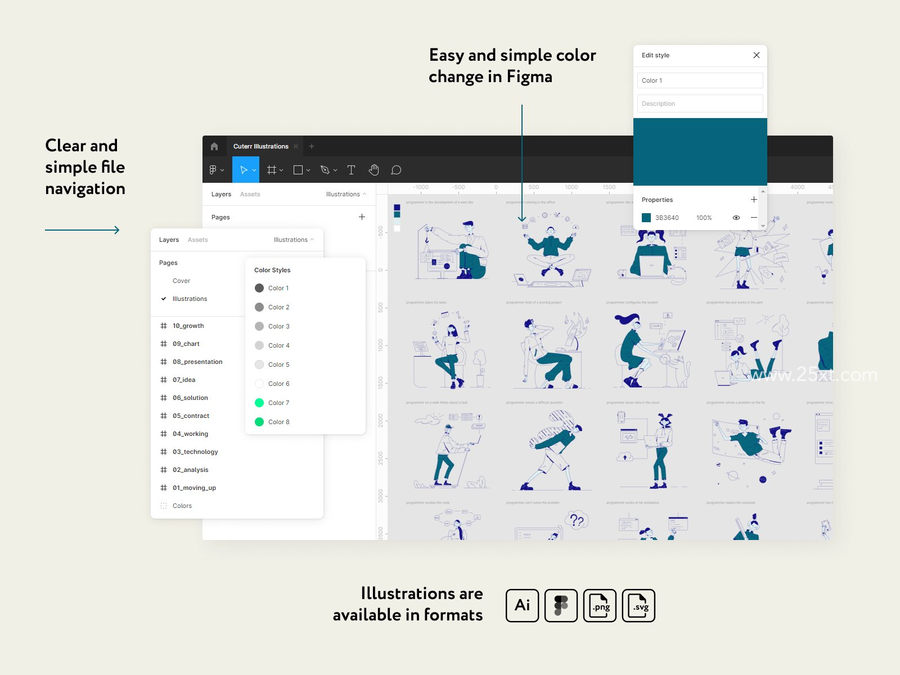Viewport: 900px width, 675px height.
Task: Select the Pen tool
Action: (325, 170)
